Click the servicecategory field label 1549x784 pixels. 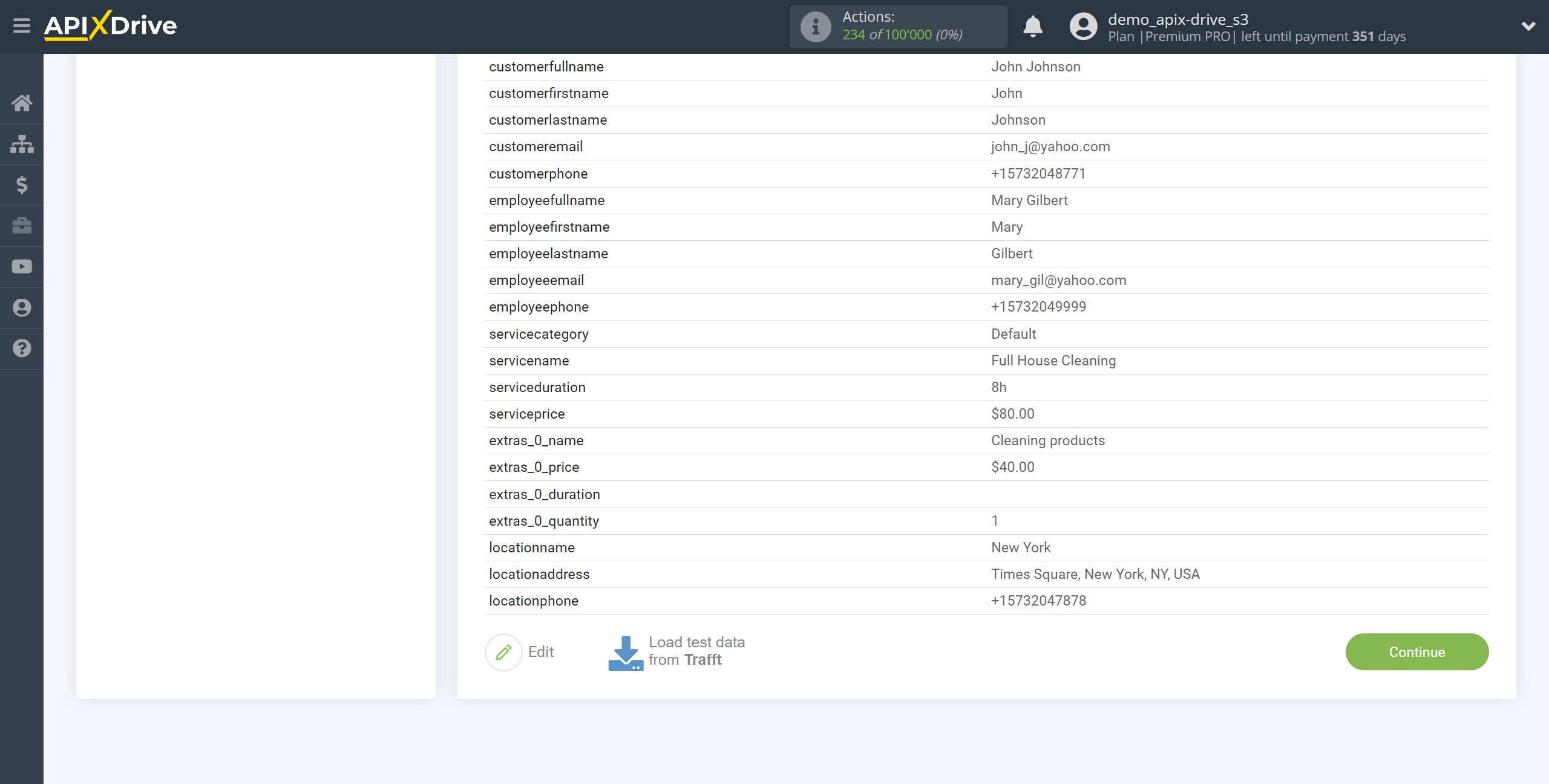pyautogui.click(x=539, y=335)
